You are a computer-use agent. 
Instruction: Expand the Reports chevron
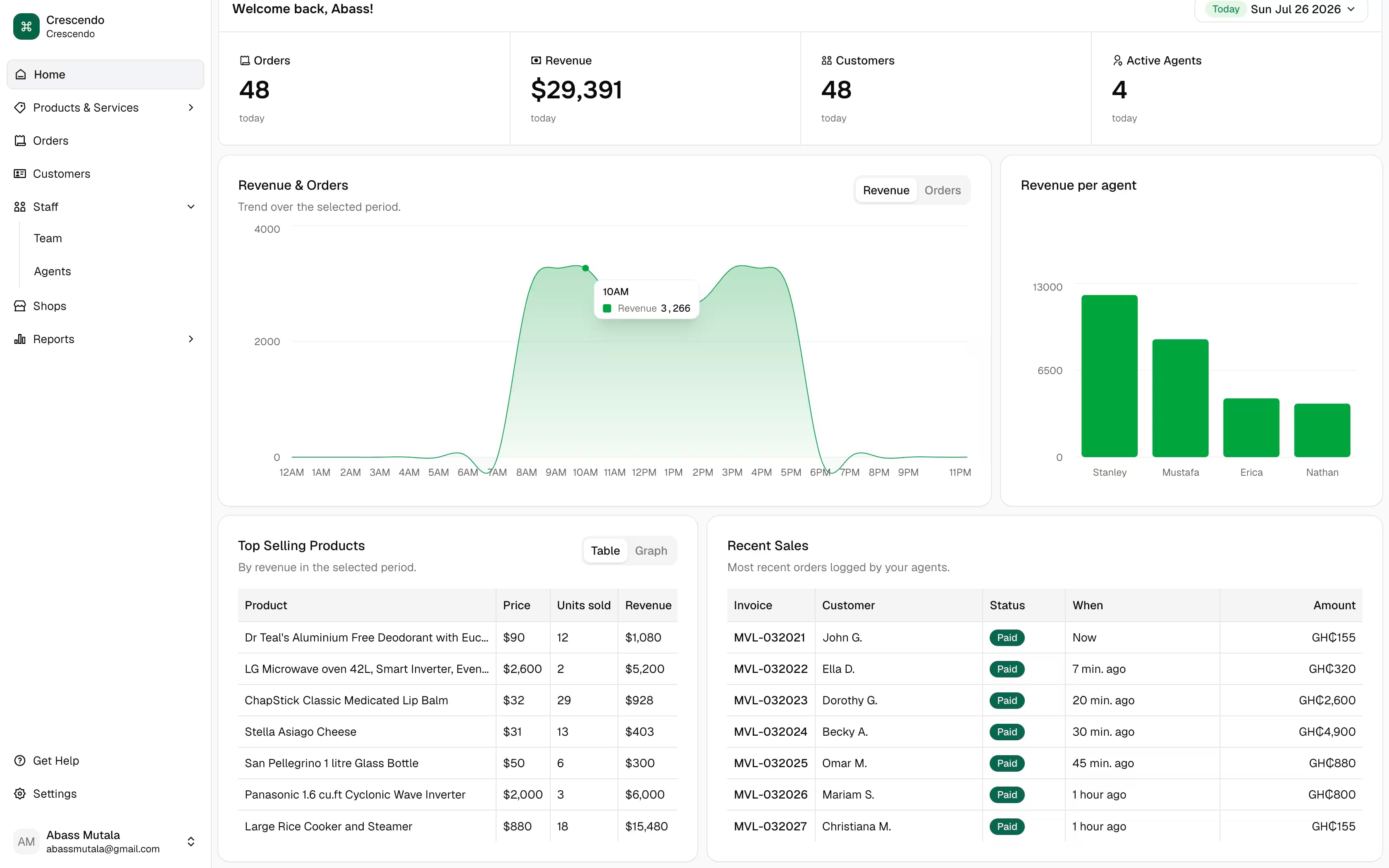(191, 339)
